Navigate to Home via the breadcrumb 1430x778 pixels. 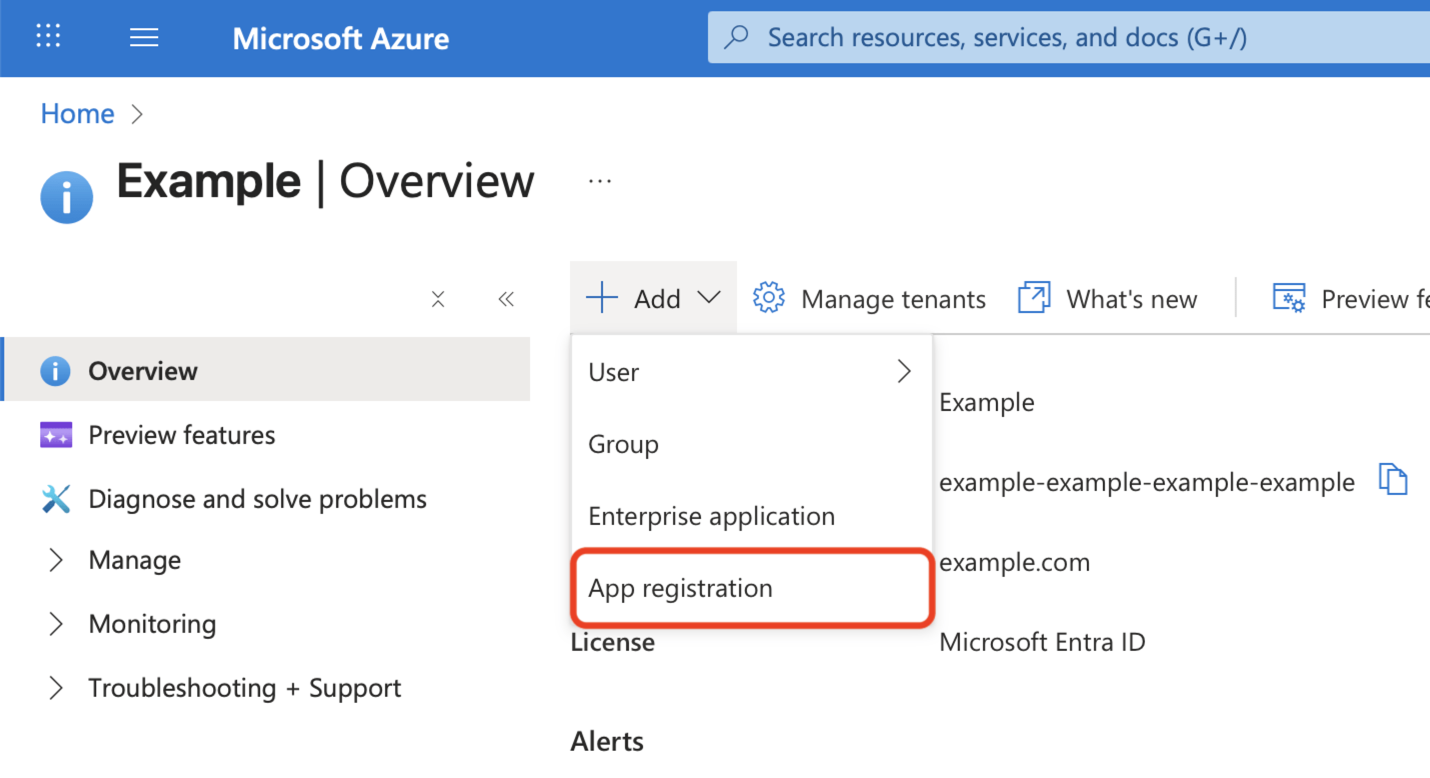point(77,113)
